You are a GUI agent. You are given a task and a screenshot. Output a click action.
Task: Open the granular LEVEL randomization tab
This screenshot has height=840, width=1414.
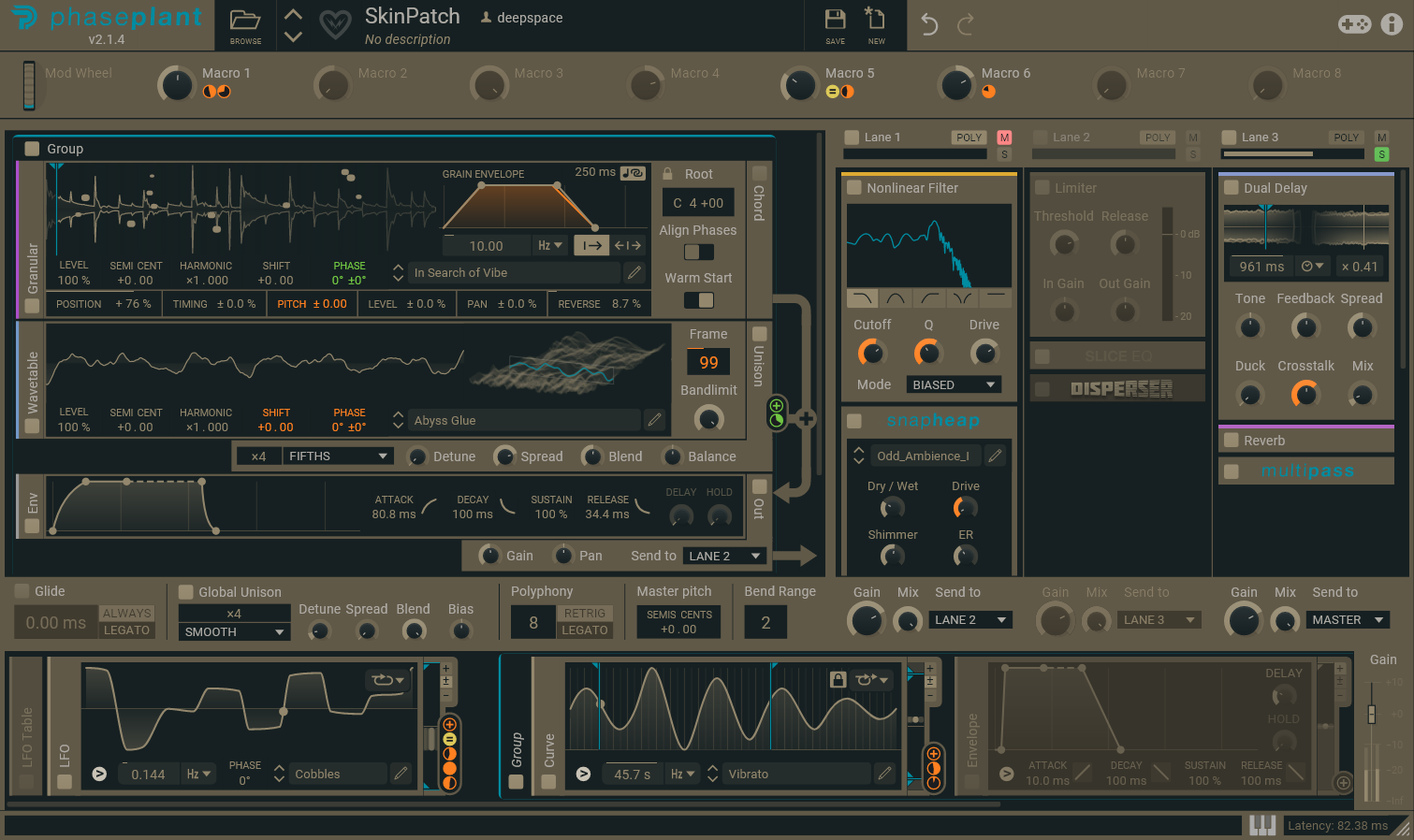(407, 304)
